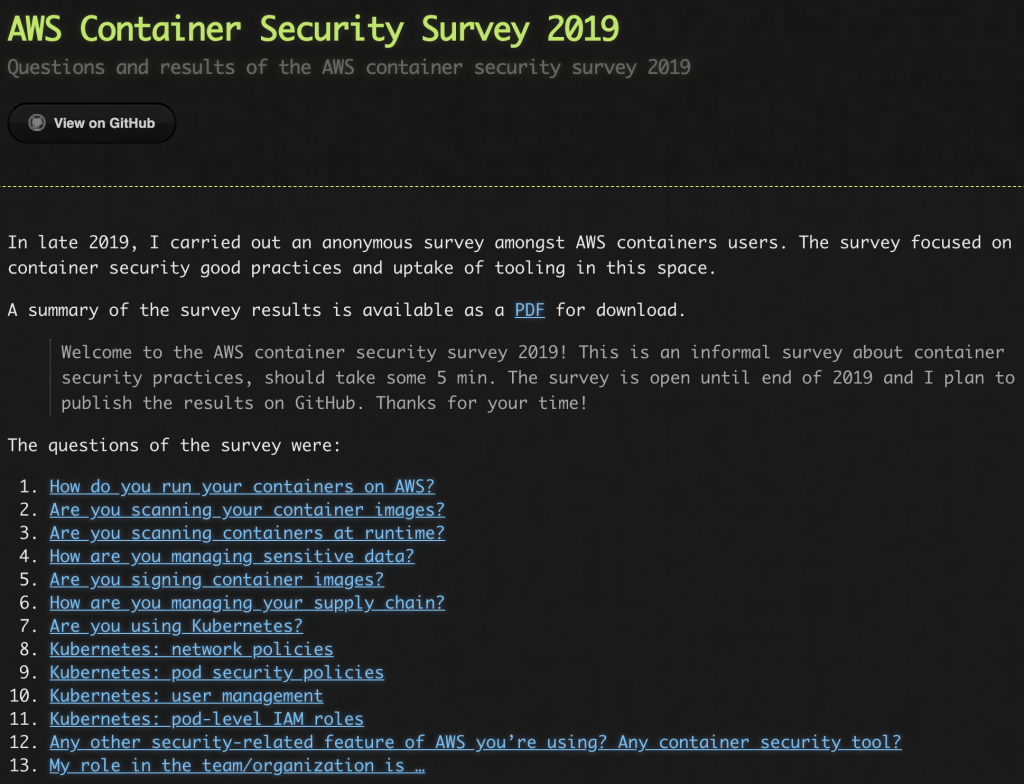Download the PDF summary link
1024x784 pixels.
[529, 310]
